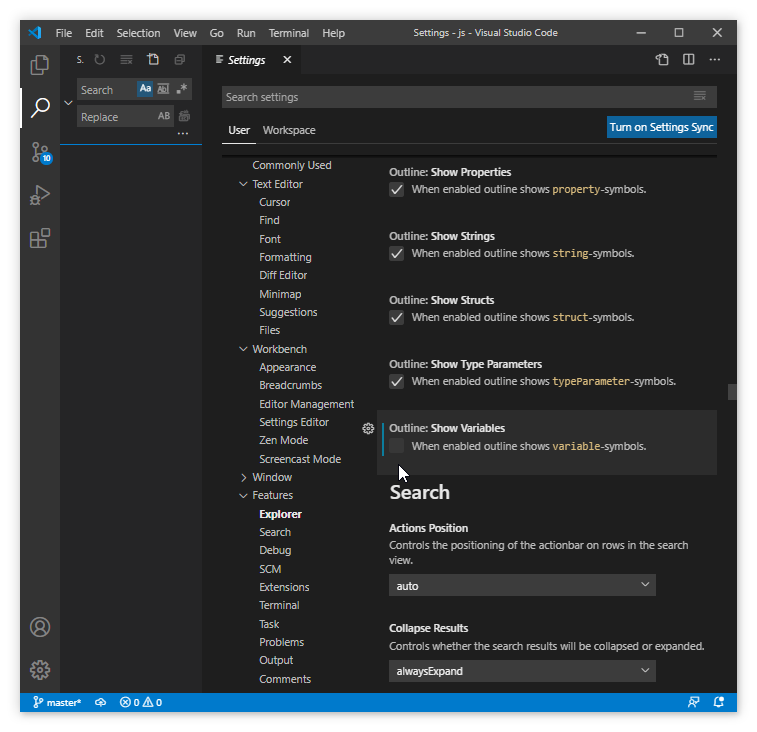Open the Selection menu
Image resolution: width=757 pixels, height=732 pixels.
pos(138,33)
